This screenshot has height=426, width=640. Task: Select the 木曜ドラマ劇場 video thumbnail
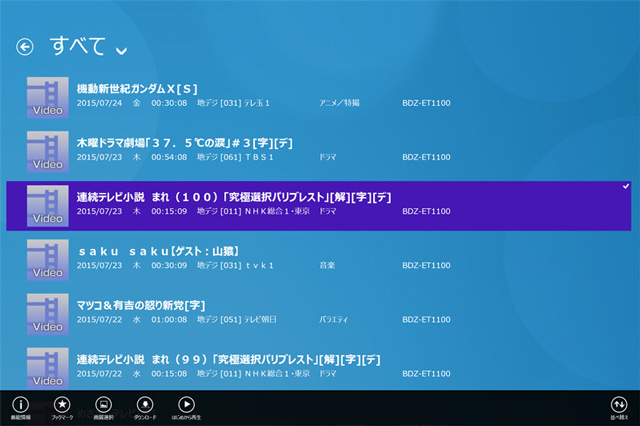[x=47, y=150]
